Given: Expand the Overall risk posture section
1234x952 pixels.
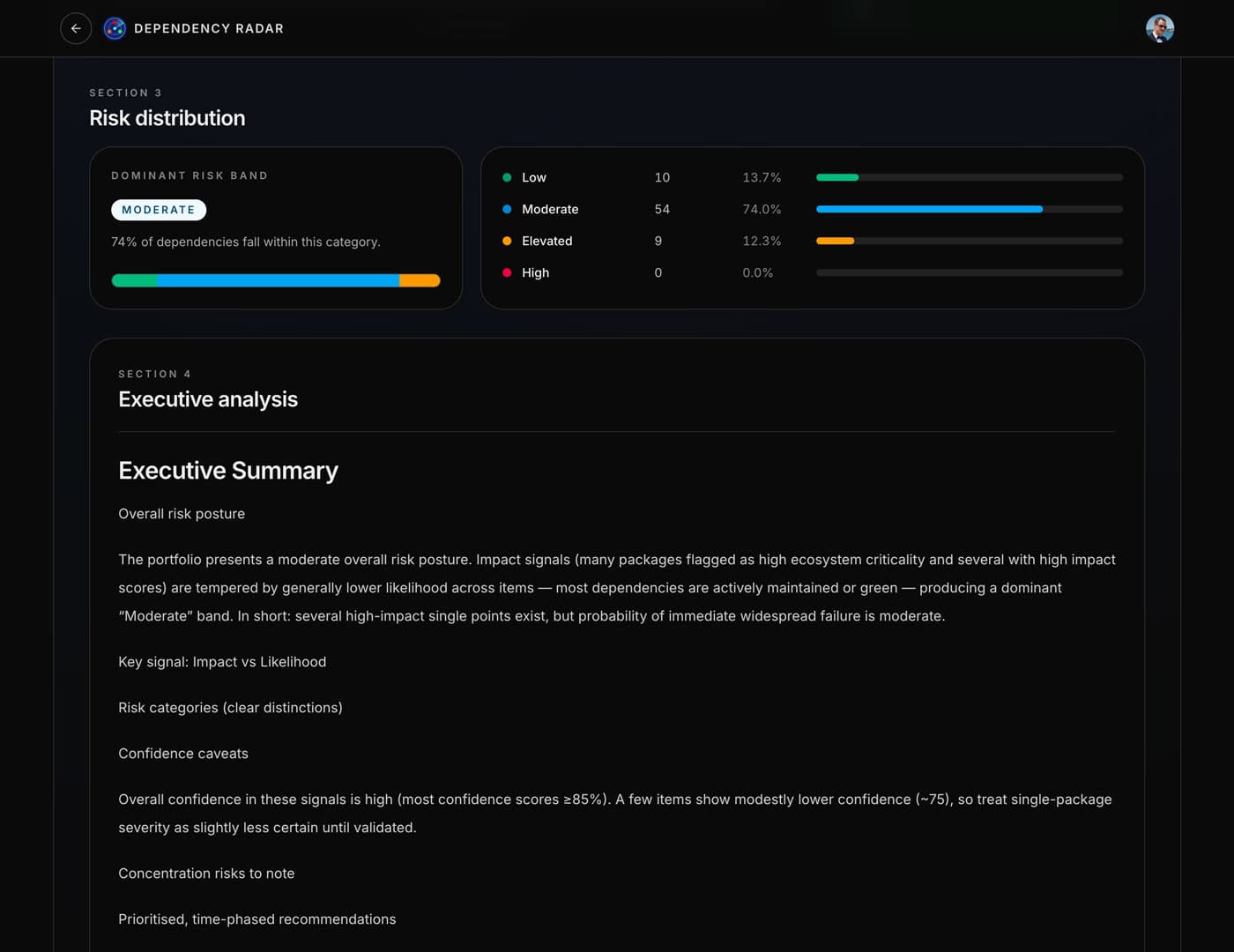Looking at the screenshot, I should click(182, 514).
